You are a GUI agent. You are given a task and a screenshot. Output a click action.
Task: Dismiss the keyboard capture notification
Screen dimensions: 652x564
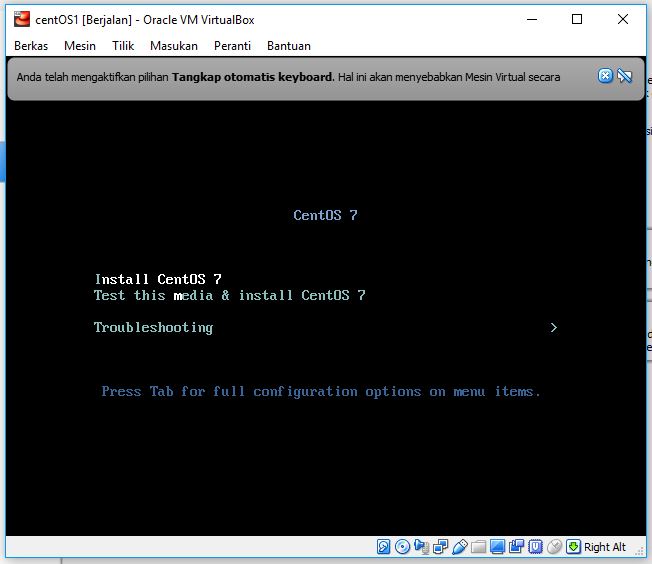click(x=605, y=76)
